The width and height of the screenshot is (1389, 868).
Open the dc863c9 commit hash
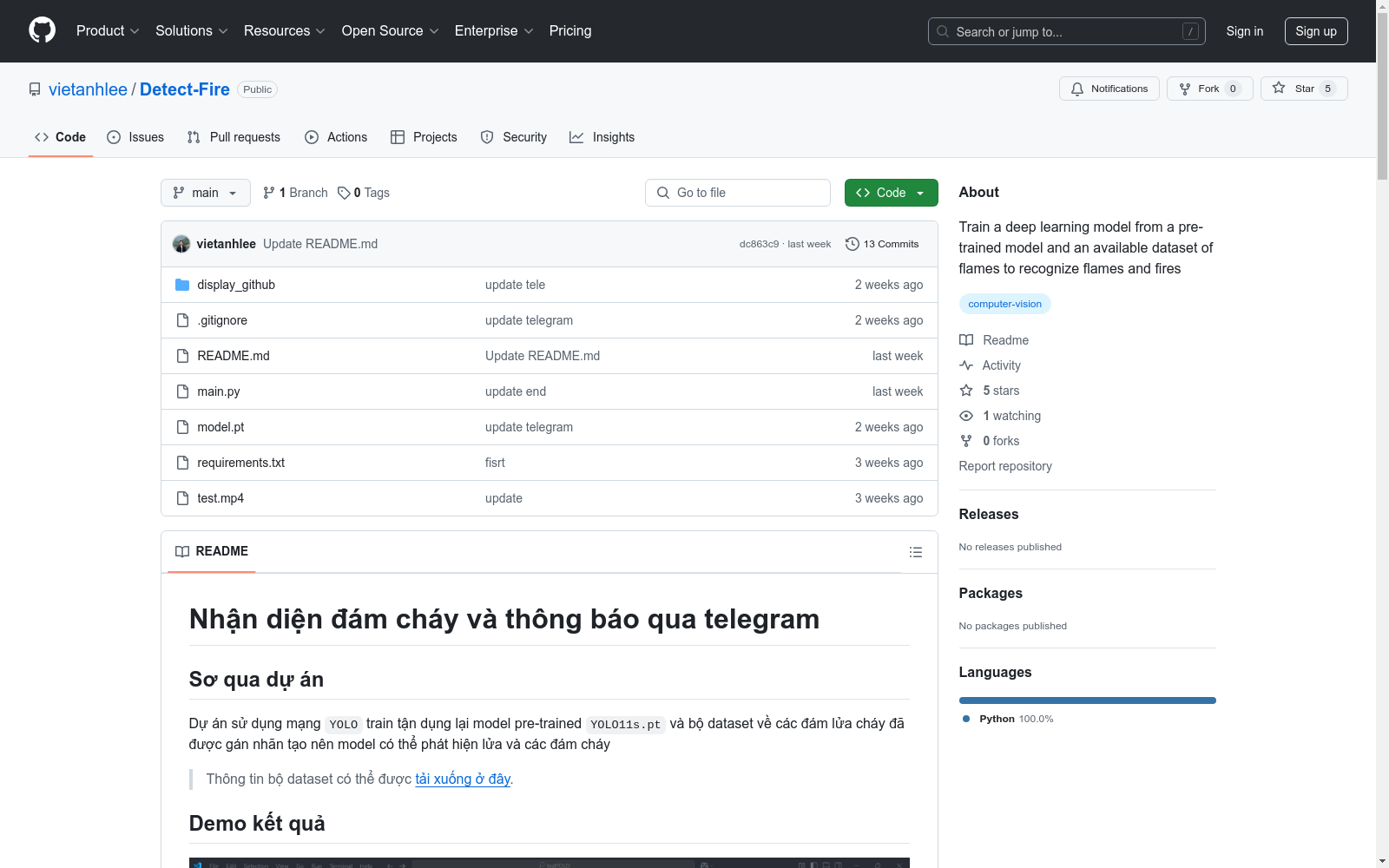759,244
